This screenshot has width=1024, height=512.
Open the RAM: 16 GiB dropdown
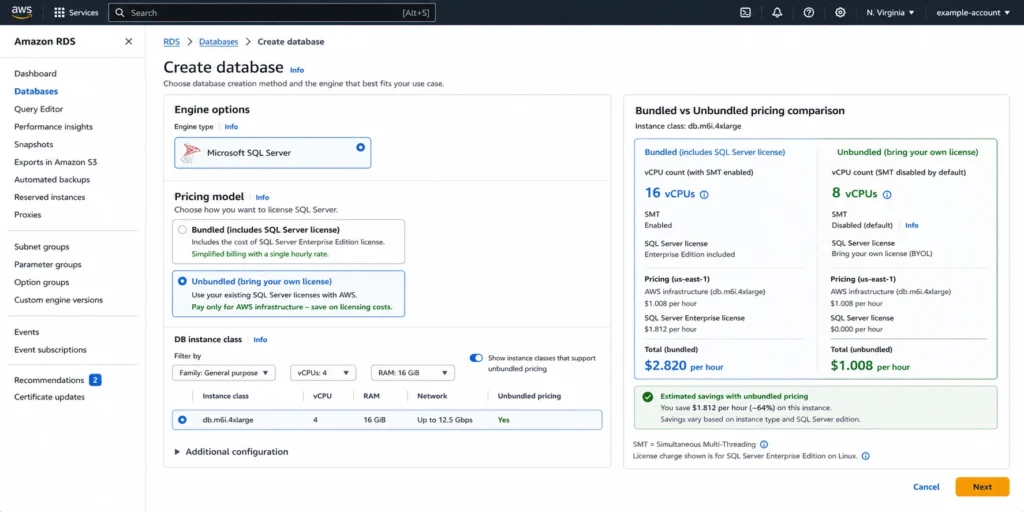(413, 373)
